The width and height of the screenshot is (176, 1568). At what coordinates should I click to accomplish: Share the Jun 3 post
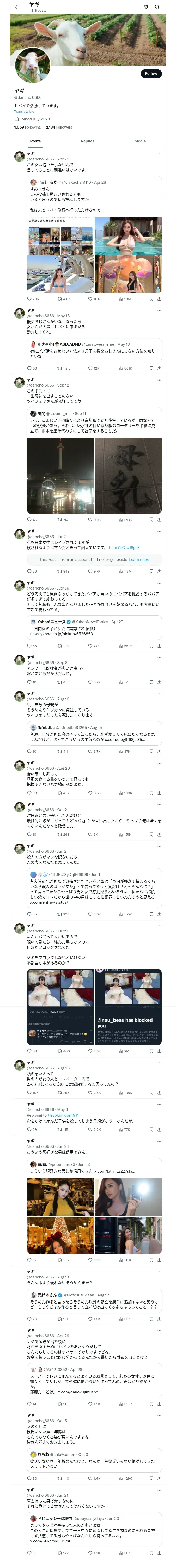pyautogui.click(x=159, y=572)
